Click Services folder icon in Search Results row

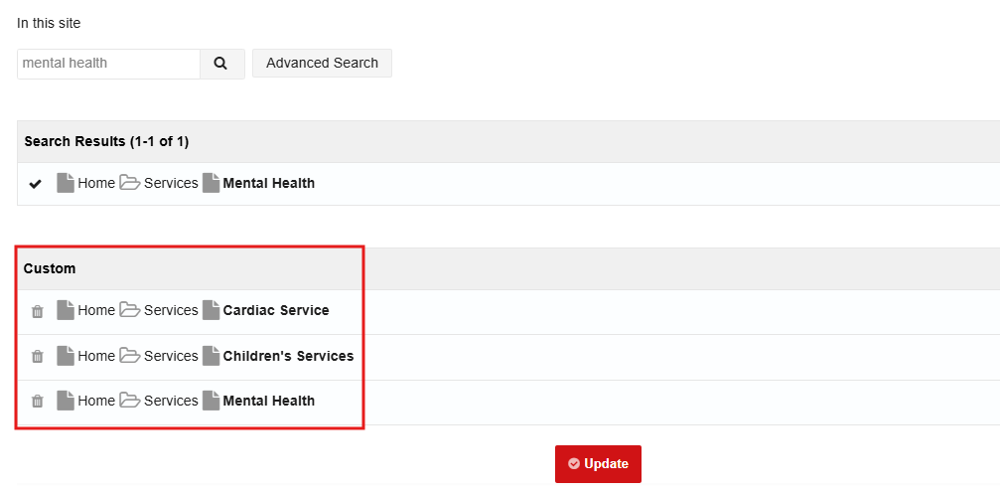pyautogui.click(x=130, y=183)
